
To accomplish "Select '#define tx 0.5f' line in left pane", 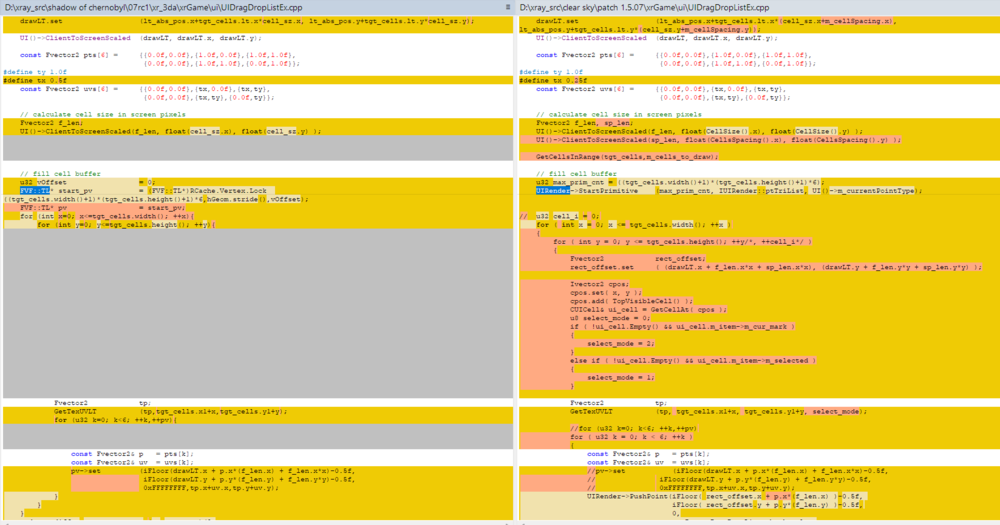I will point(258,80).
